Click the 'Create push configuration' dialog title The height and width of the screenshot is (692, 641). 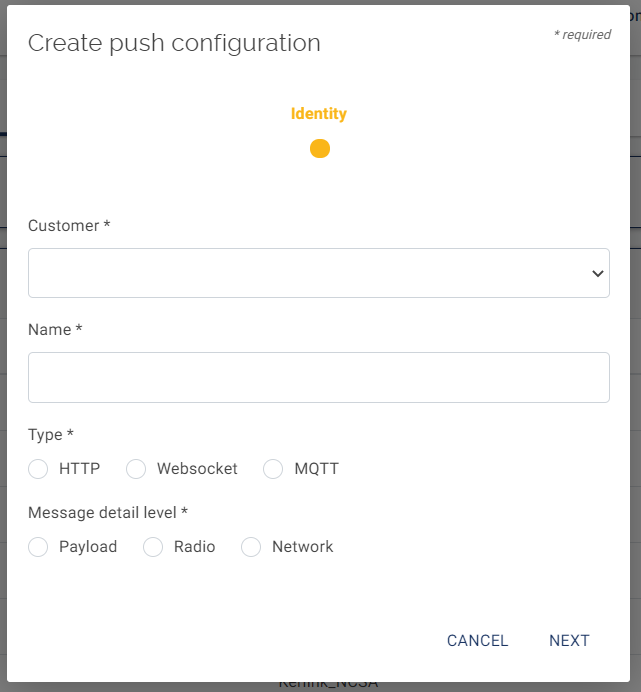pos(174,43)
